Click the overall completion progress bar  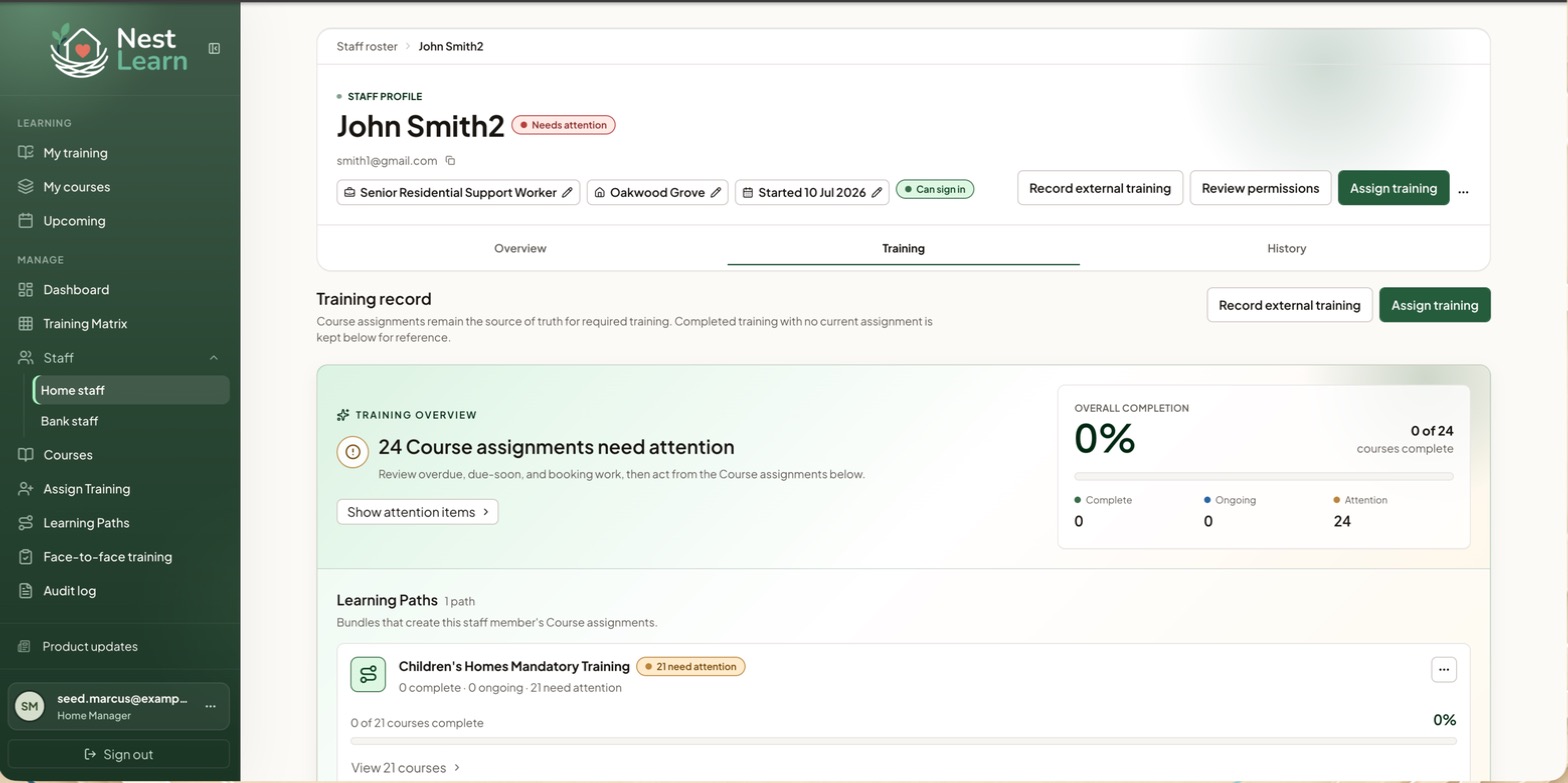[1264, 477]
